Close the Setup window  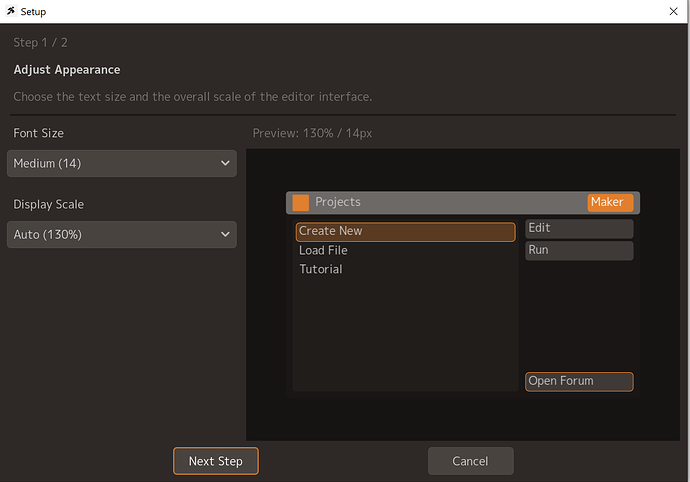[673, 11]
